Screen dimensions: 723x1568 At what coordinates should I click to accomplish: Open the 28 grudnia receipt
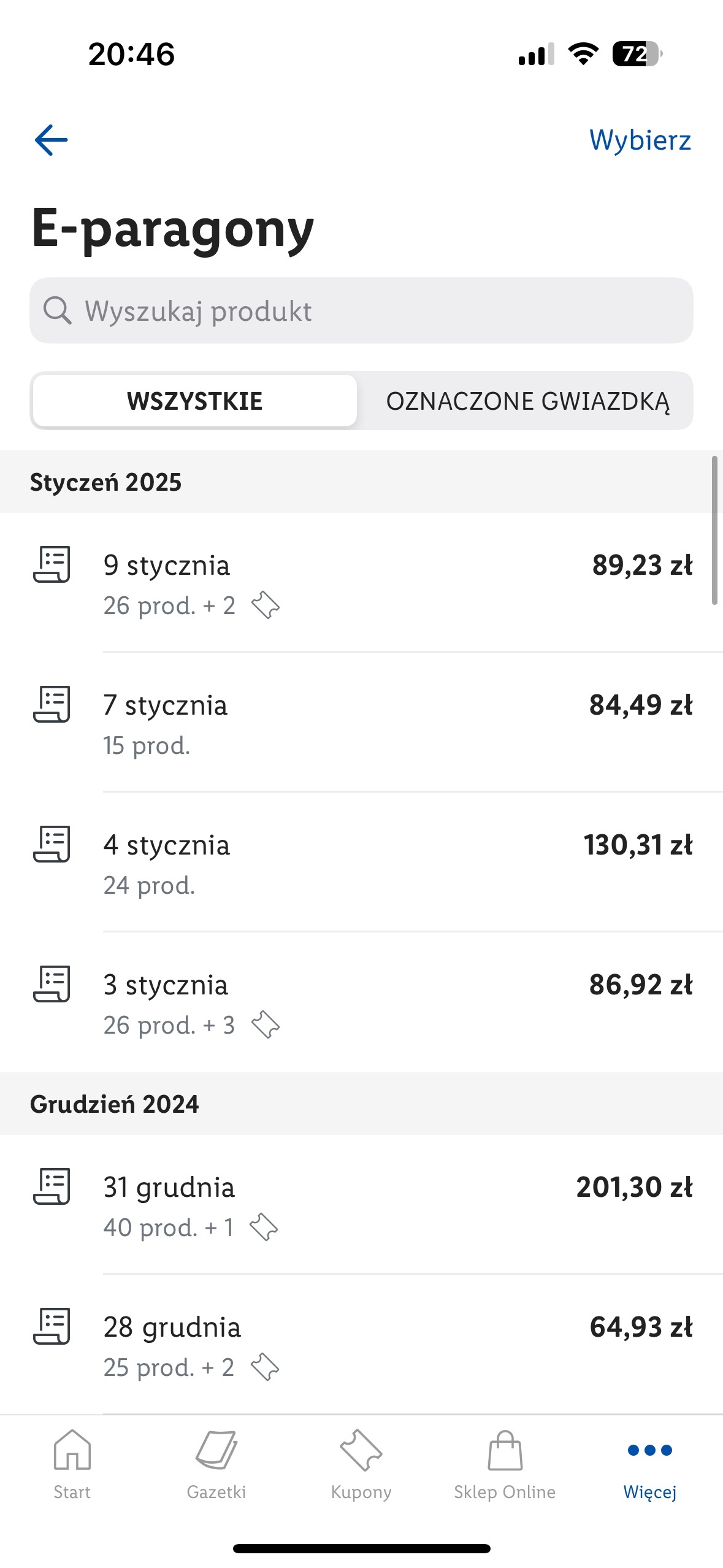coord(368,1345)
